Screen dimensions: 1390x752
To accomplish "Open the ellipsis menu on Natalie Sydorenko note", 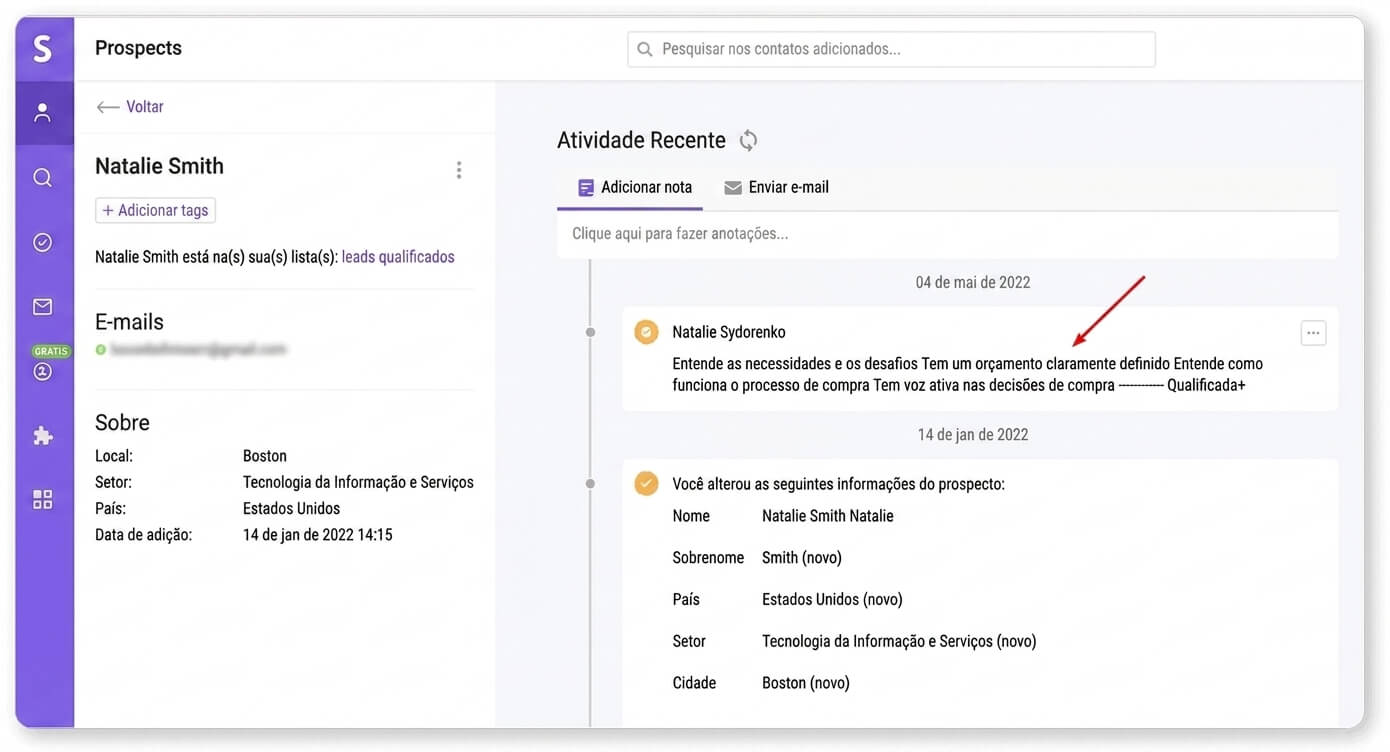I will pyautogui.click(x=1313, y=333).
